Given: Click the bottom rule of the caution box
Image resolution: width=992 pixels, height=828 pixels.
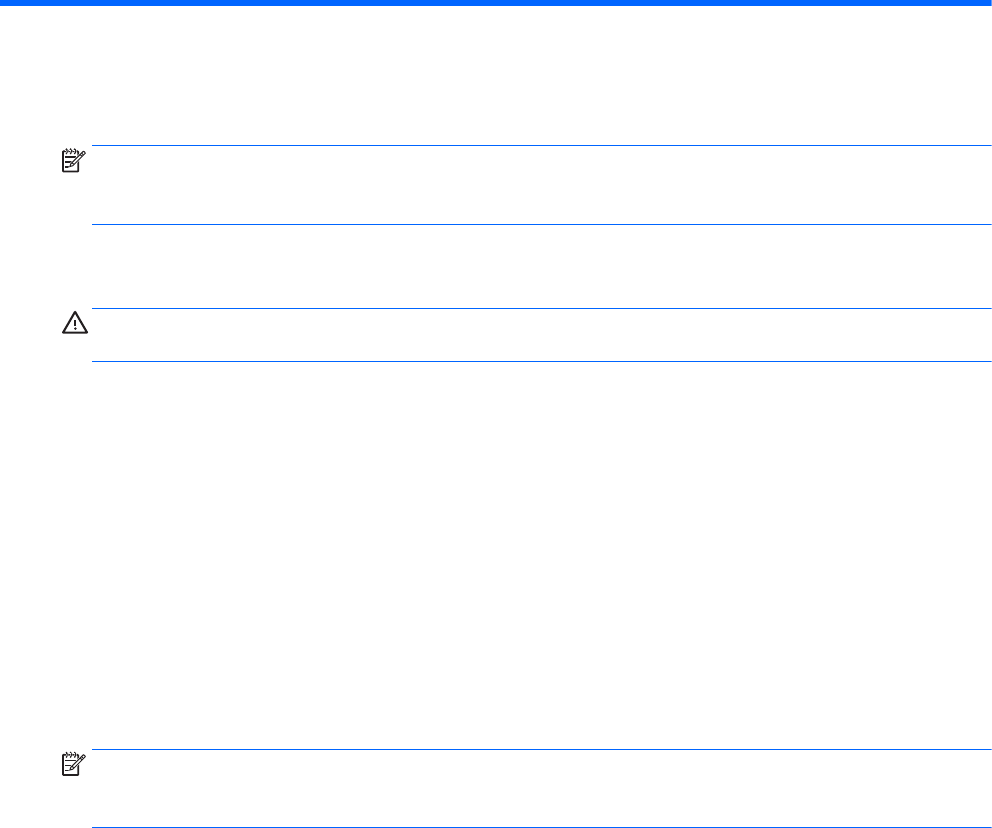Looking at the screenshot, I should point(540,361).
